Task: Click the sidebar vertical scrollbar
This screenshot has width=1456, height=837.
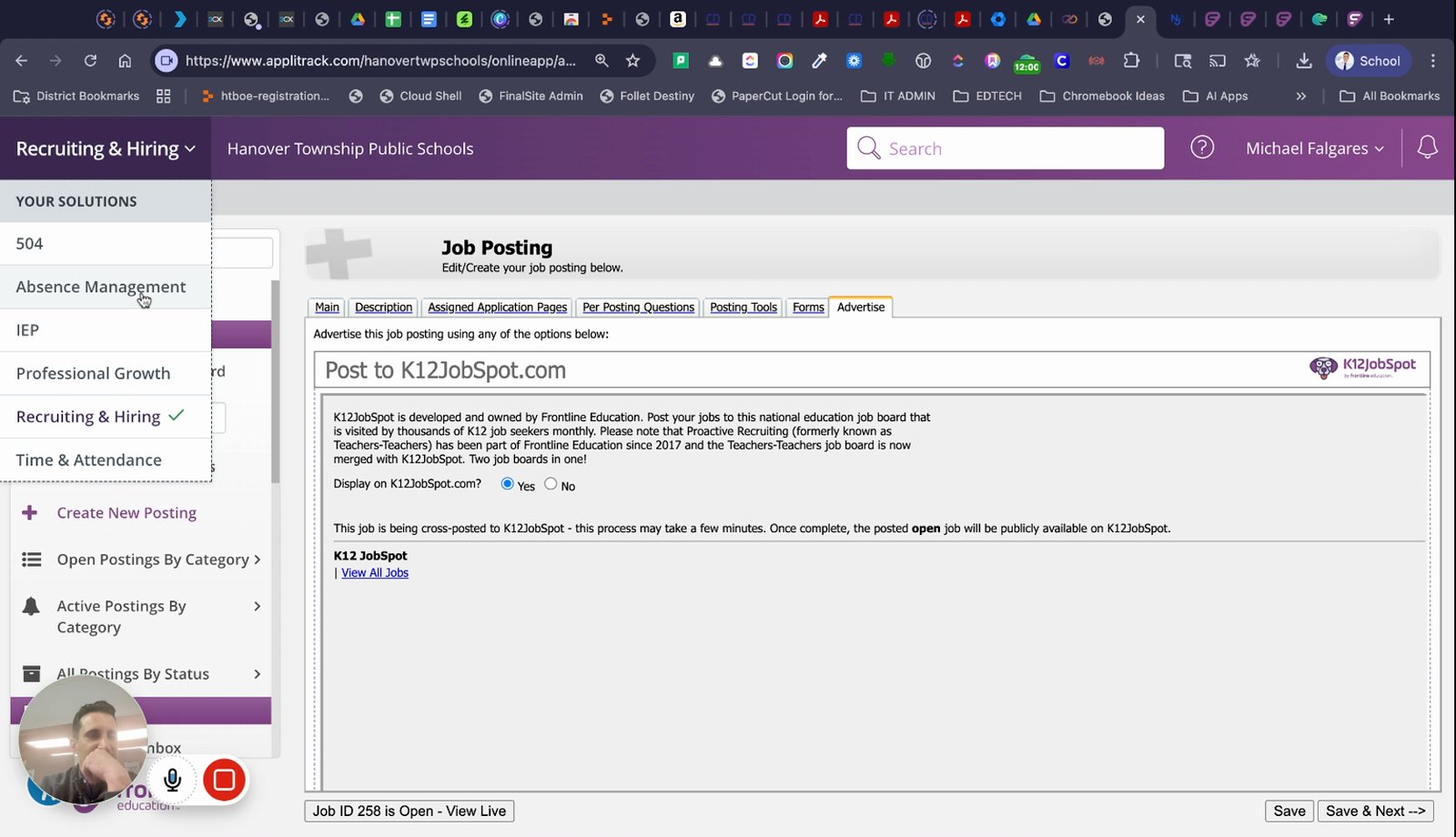Action: pyautogui.click(x=275, y=382)
